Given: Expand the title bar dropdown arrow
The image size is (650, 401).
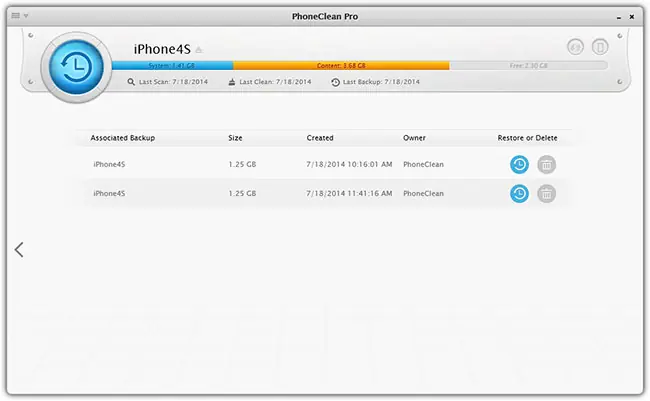Looking at the screenshot, I should (26, 16).
